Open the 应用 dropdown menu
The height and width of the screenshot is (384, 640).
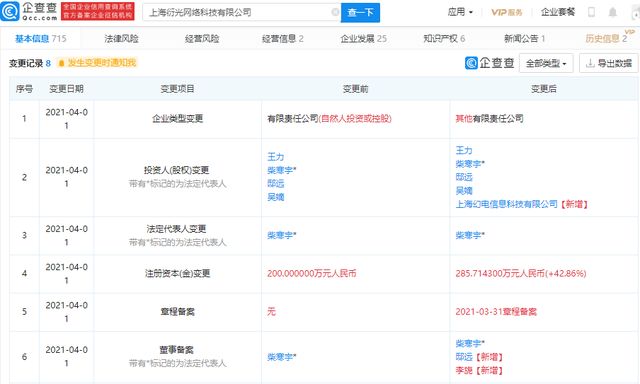460,12
